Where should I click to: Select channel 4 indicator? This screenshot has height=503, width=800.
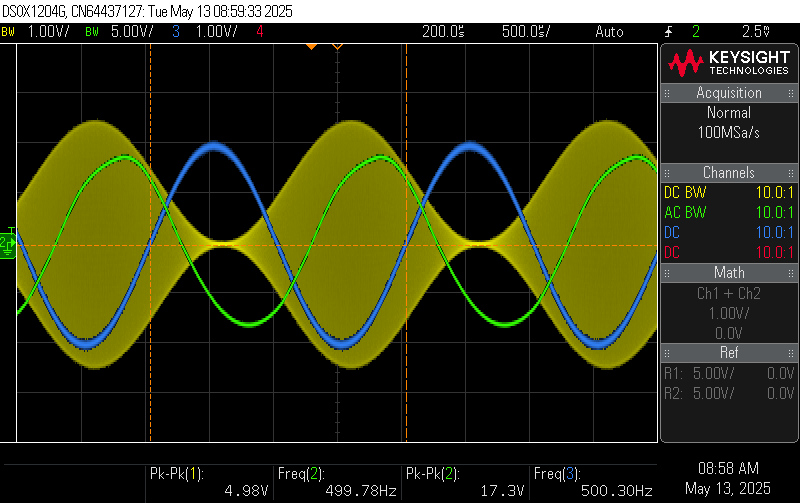pyautogui.click(x=260, y=32)
